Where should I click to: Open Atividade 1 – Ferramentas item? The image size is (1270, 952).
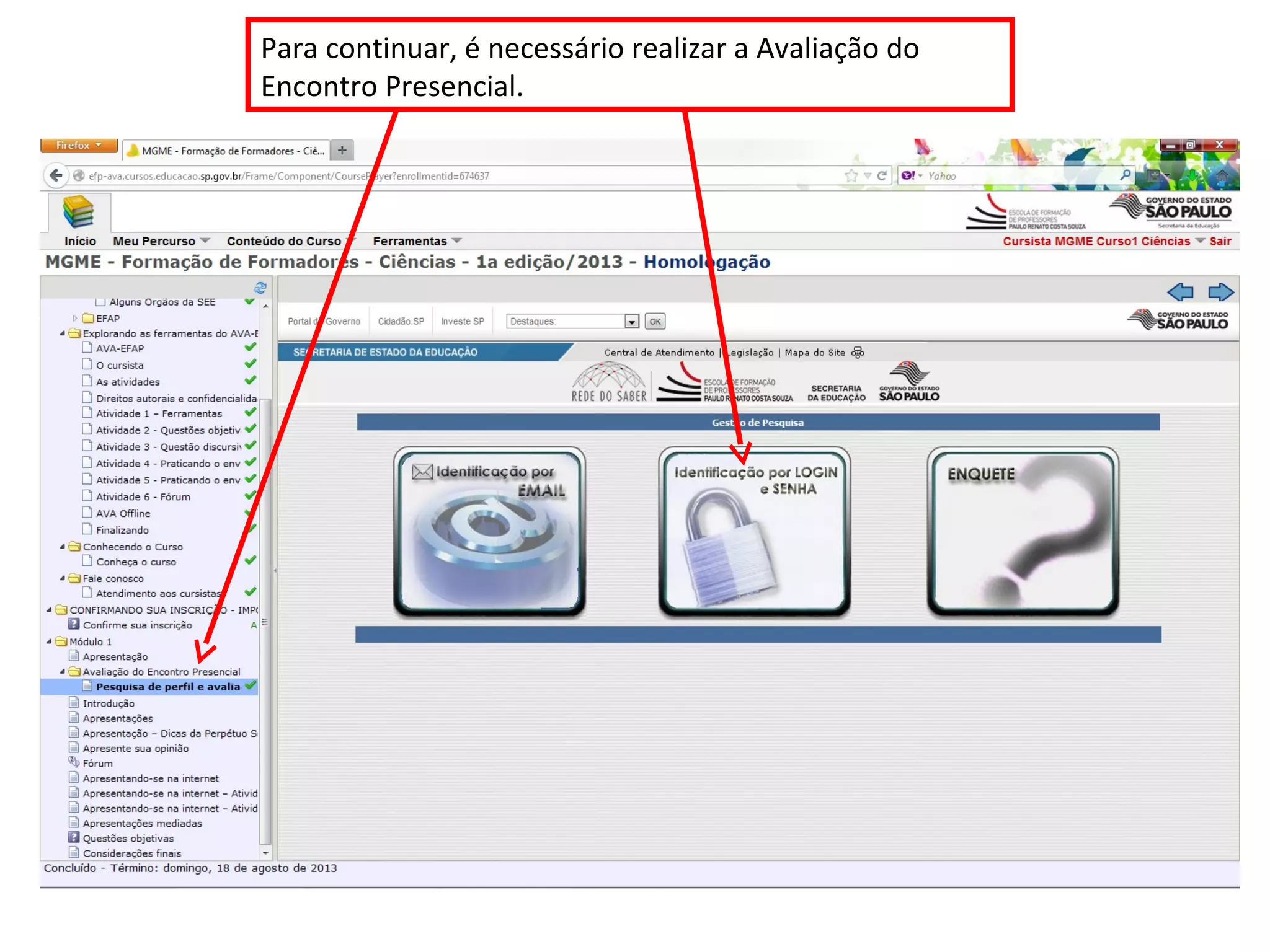(159, 413)
